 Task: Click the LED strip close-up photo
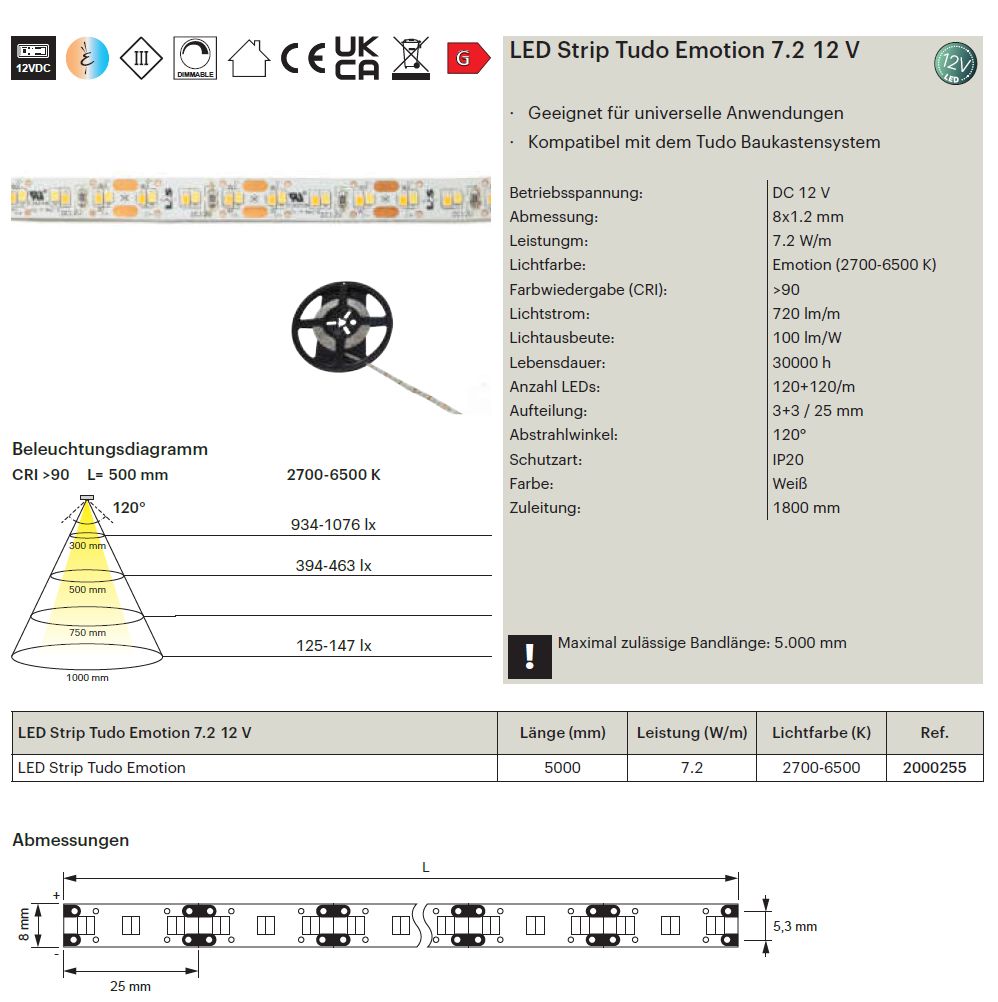pos(251,199)
